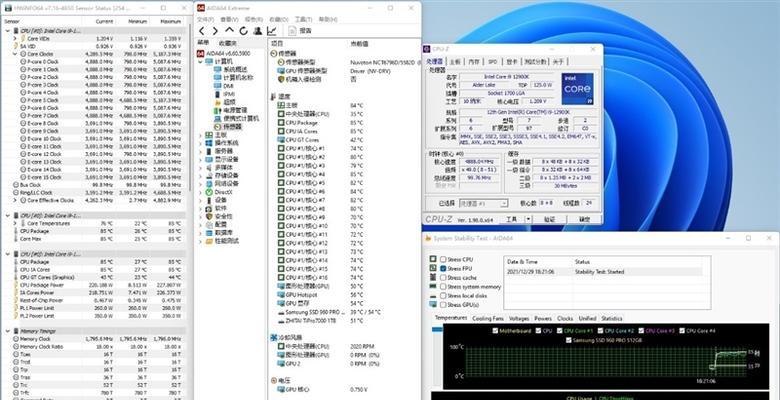This screenshot has width=780, height=400.
Task: Click CPU-Z 确定 OK button
Action: click(x=585, y=219)
